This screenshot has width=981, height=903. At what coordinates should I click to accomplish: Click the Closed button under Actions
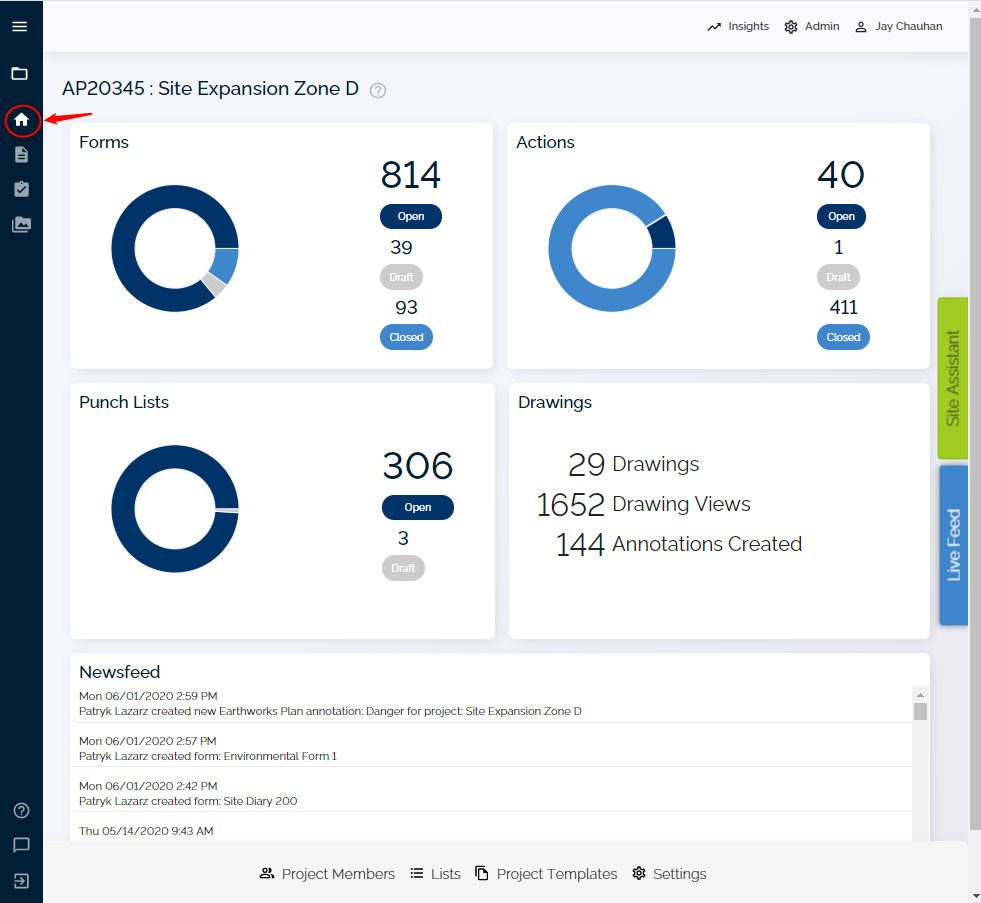pos(843,337)
